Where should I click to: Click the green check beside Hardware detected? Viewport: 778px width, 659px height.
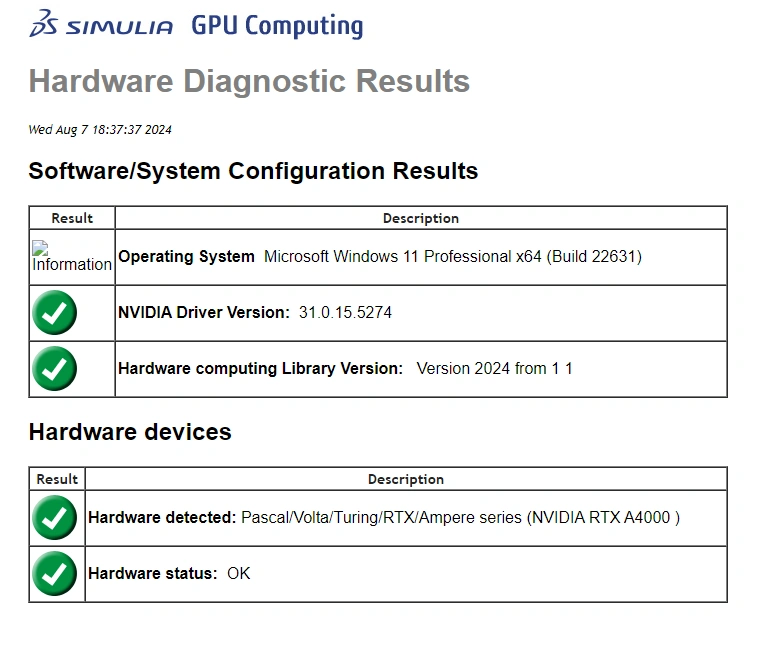coord(54,518)
